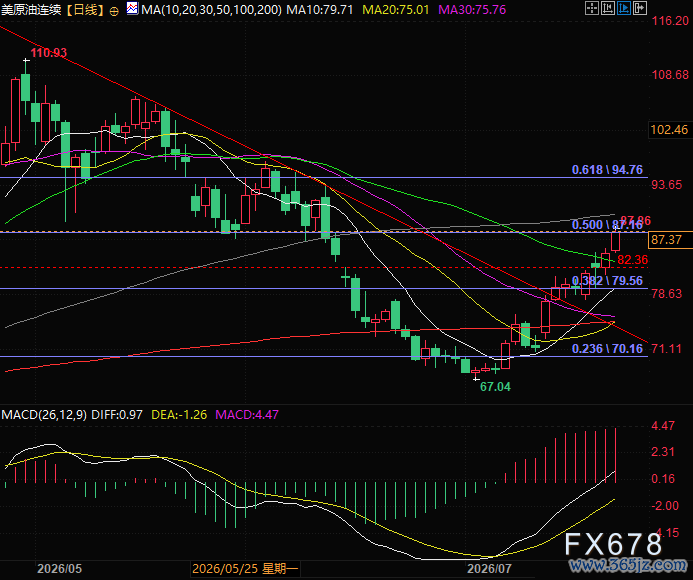The height and width of the screenshot is (580, 693).
Task: Click the 78.63 price axis value
Action: point(667,294)
